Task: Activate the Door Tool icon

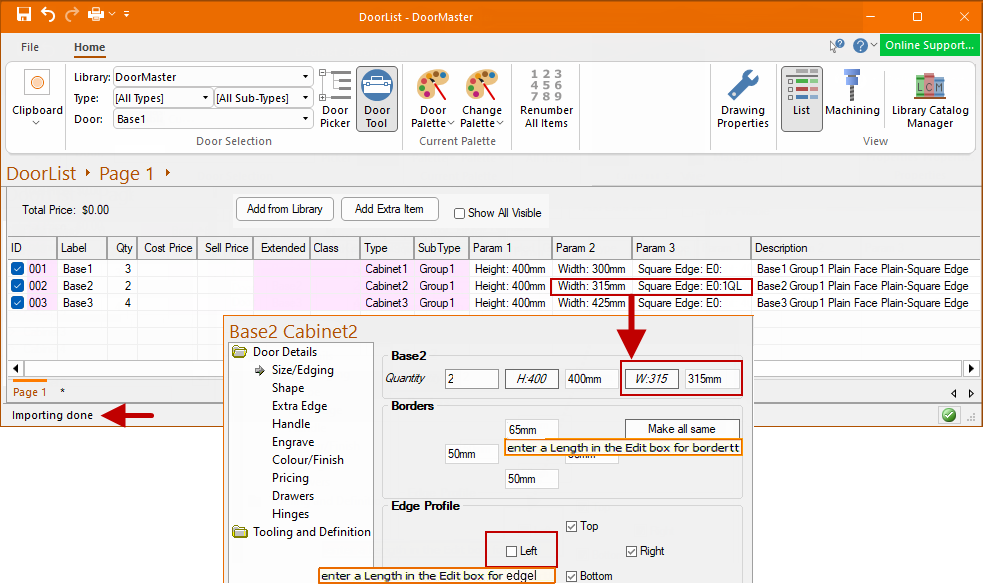Action: (377, 100)
